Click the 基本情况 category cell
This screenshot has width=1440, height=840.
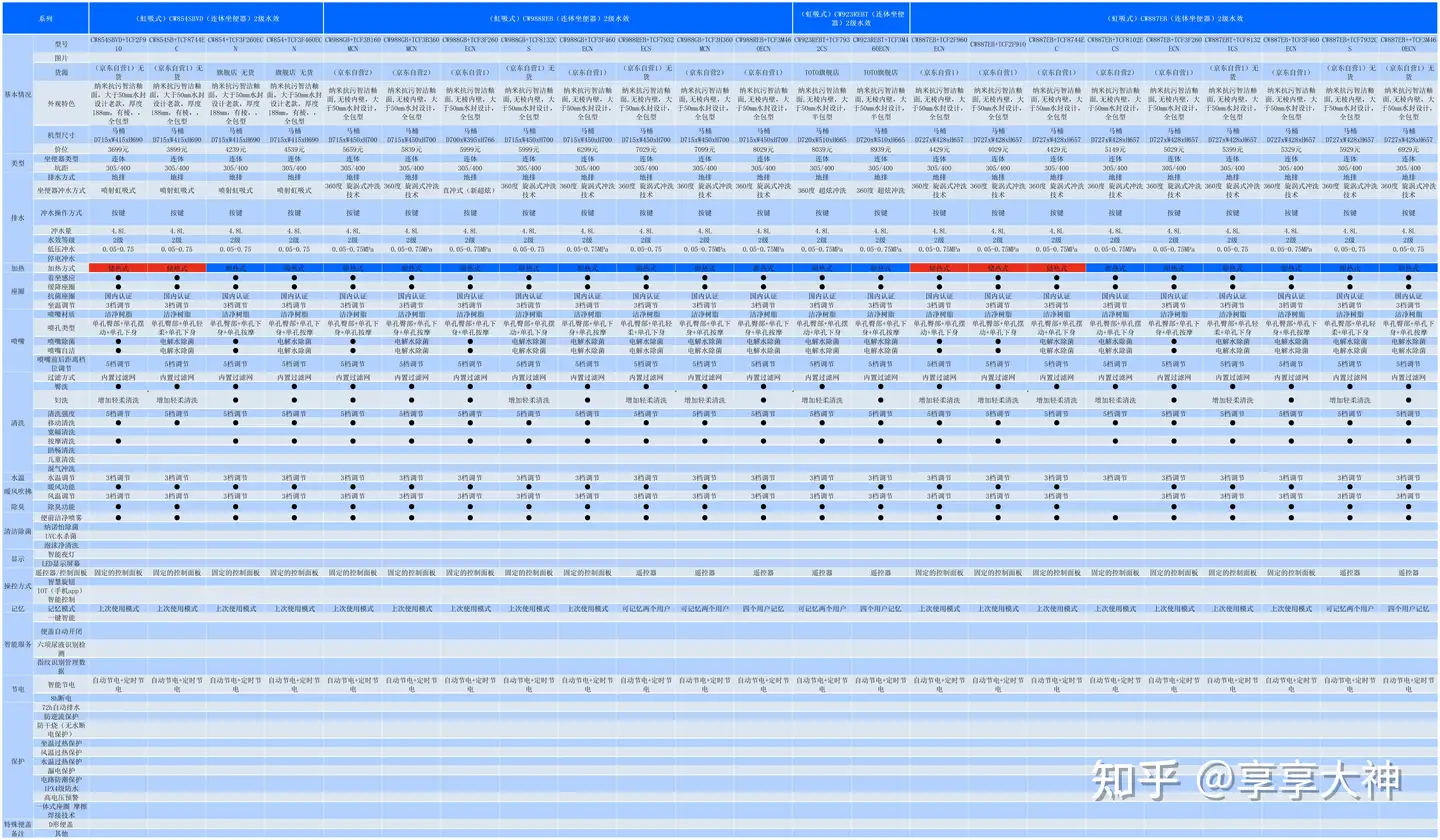pos(17,94)
